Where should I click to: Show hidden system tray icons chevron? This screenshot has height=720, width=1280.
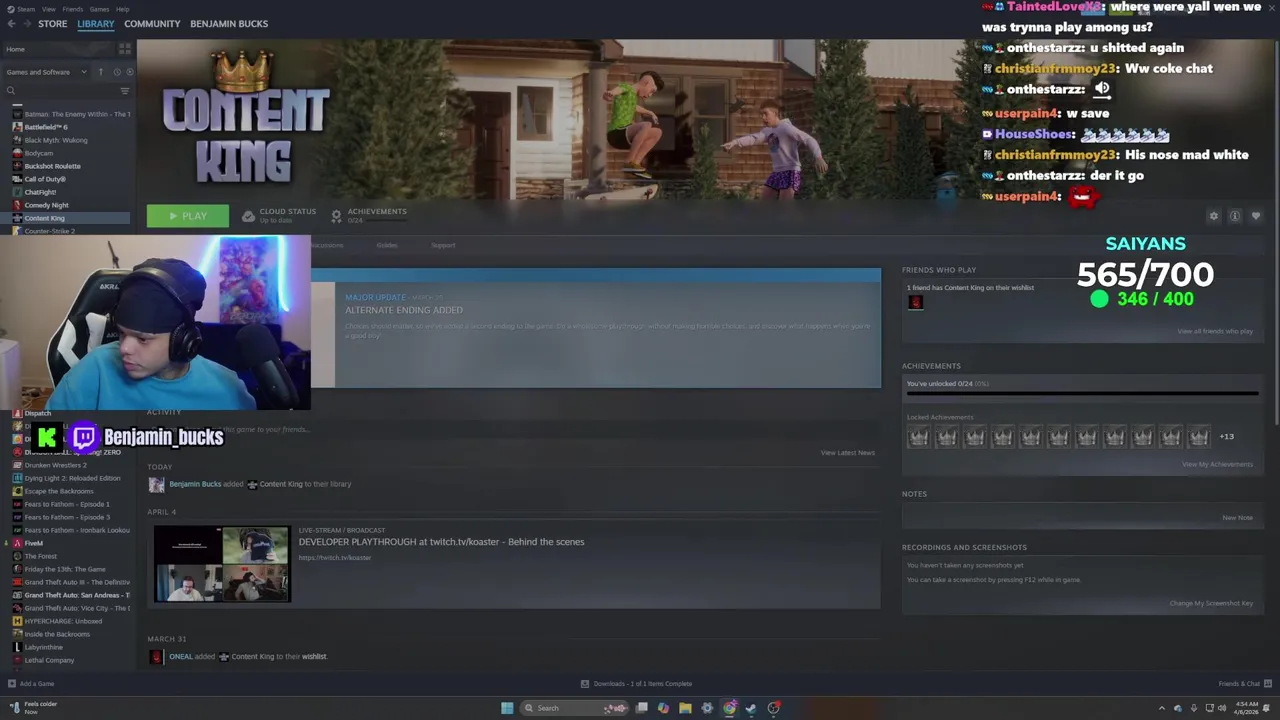tap(1161, 708)
